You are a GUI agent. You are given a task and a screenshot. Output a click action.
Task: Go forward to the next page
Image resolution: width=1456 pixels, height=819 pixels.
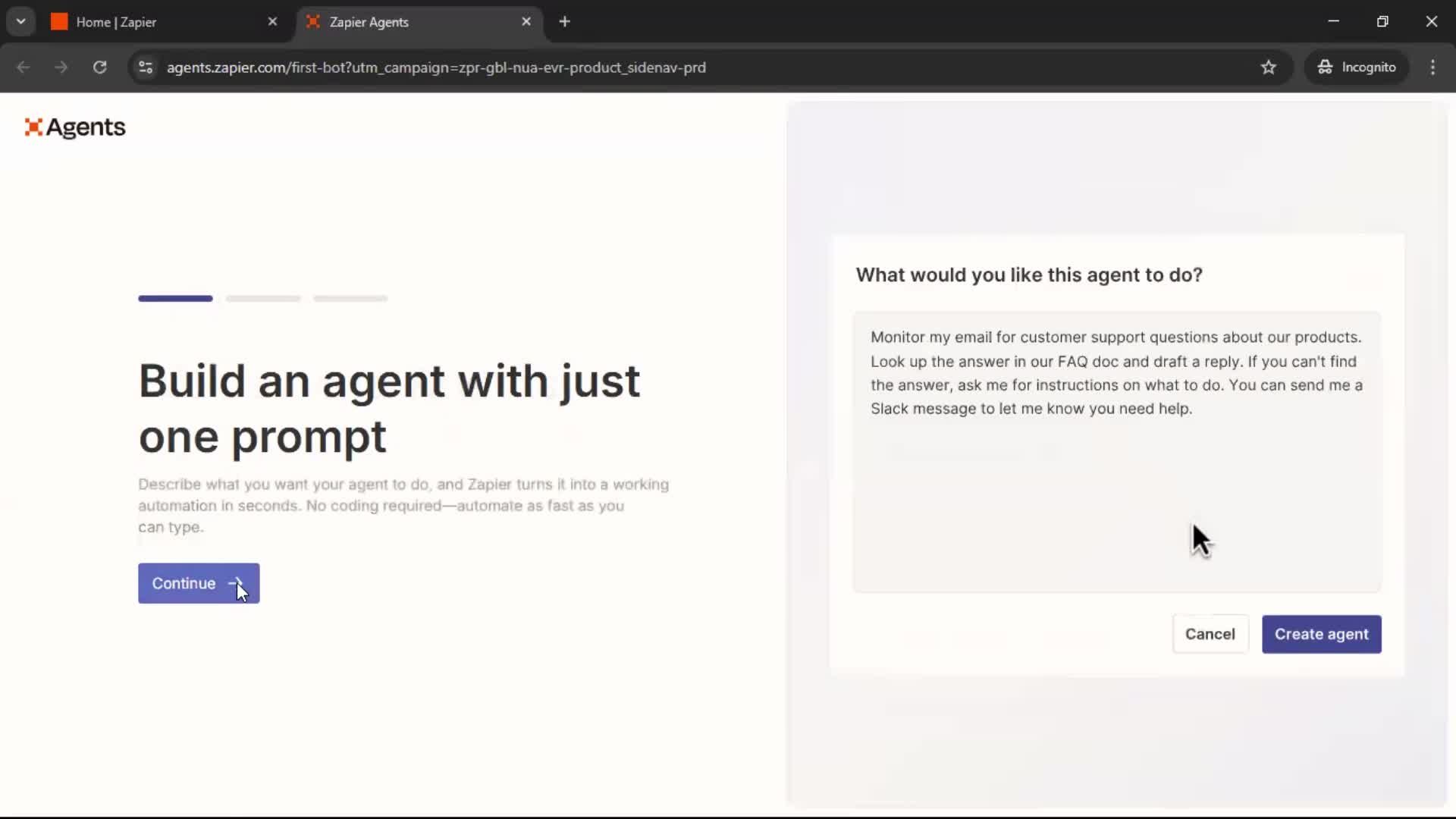pyautogui.click(x=61, y=67)
